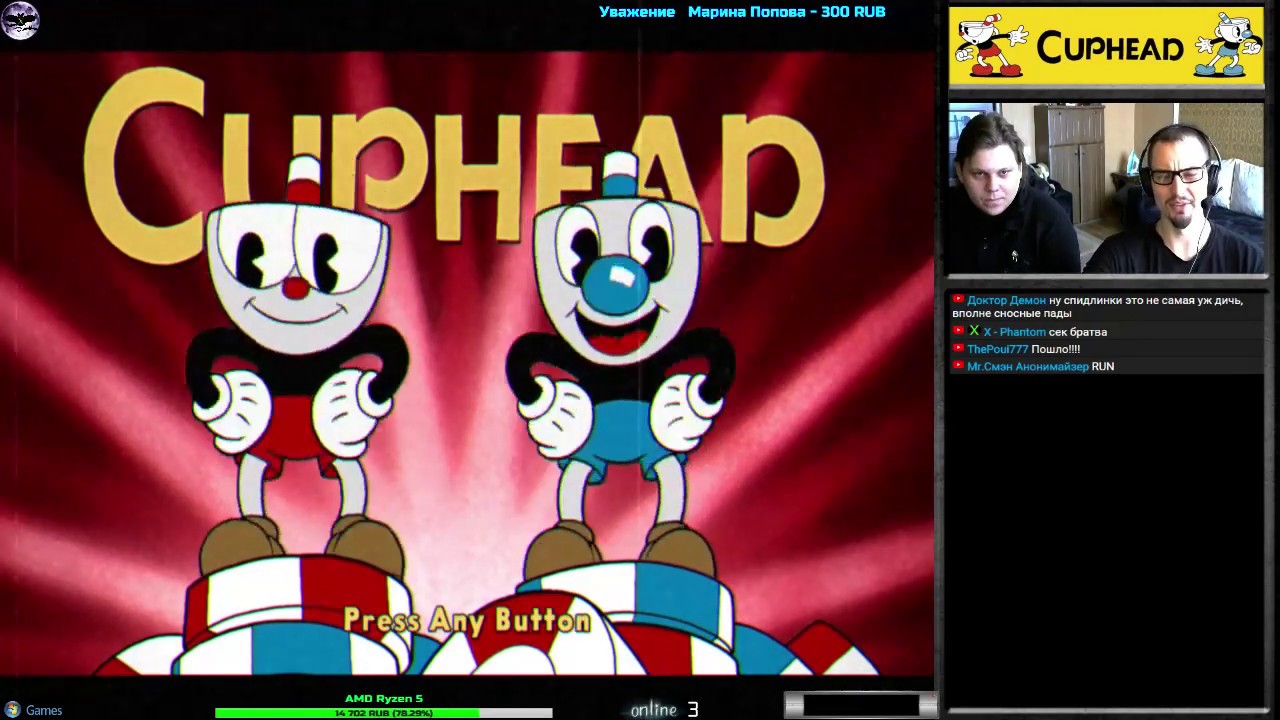Click the username 'Доктор Демон' in chat
This screenshot has height=720, width=1280.
click(x=1006, y=300)
